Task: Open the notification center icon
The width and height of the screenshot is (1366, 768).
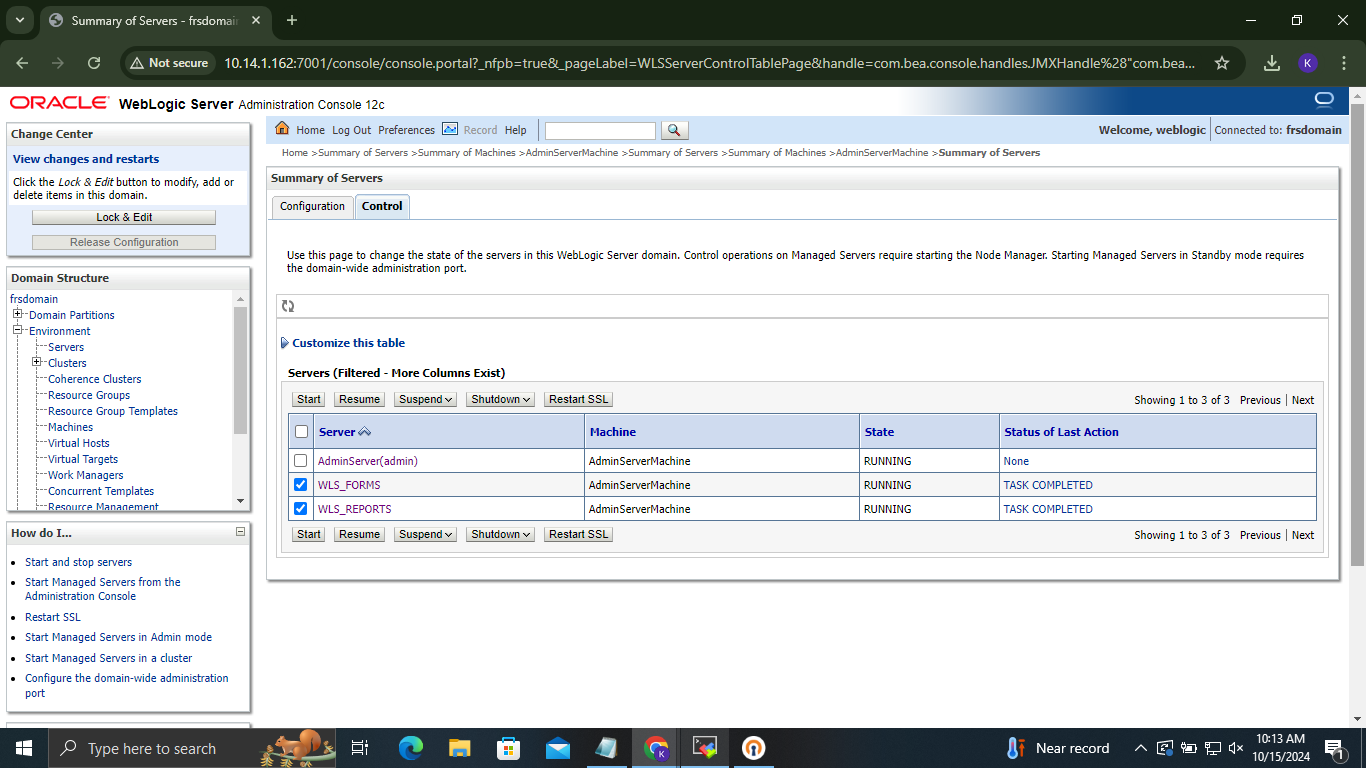Action: point(1333,748)
